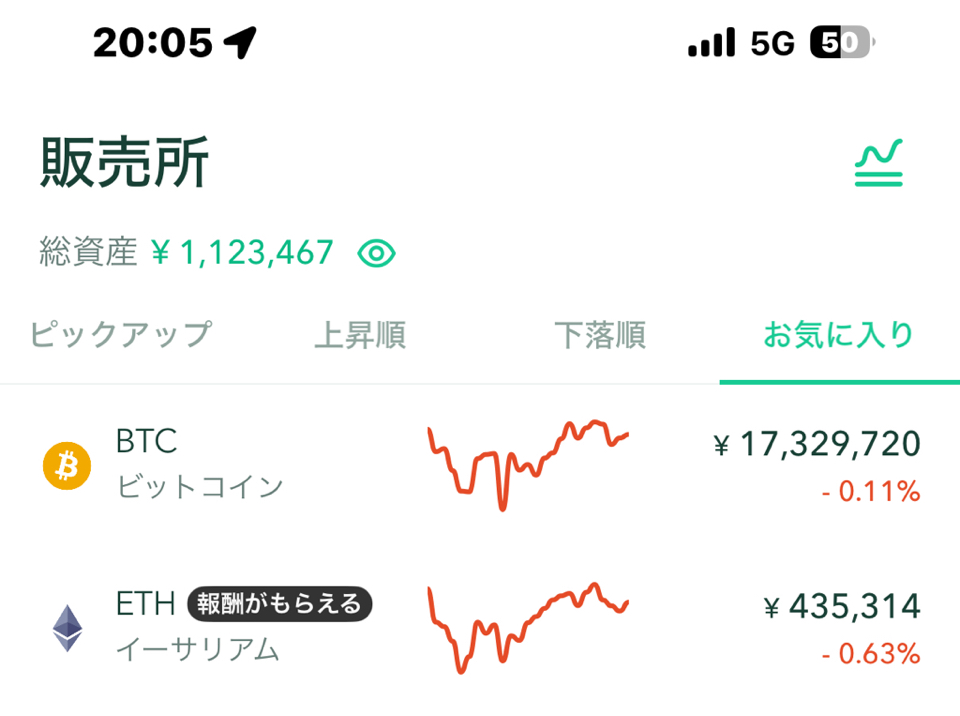The width and height of the screenshot is (960, 716).
Task: Switch to the 下落順 tab
Action: (x=600, y=335)
